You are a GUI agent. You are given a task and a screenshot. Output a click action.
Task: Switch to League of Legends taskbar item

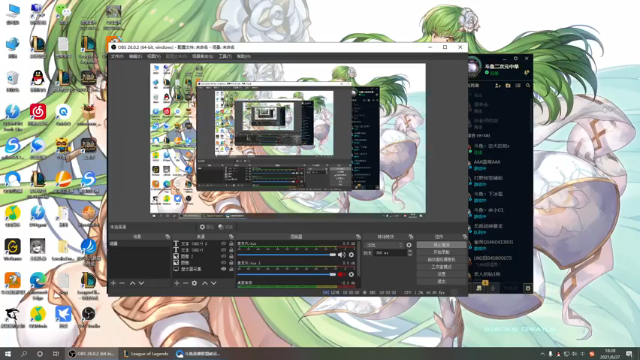pos(146,354)
